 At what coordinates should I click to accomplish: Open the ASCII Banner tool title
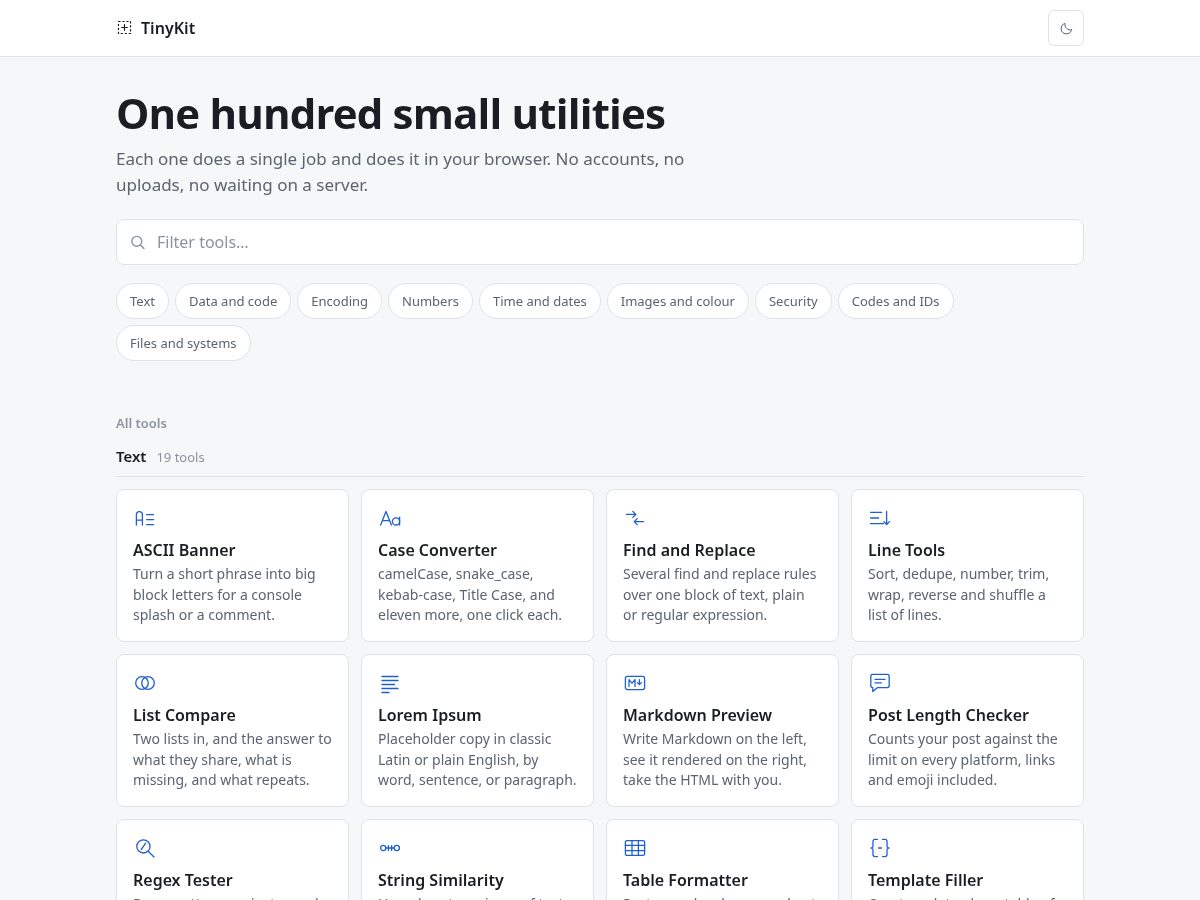click(184, 550)
